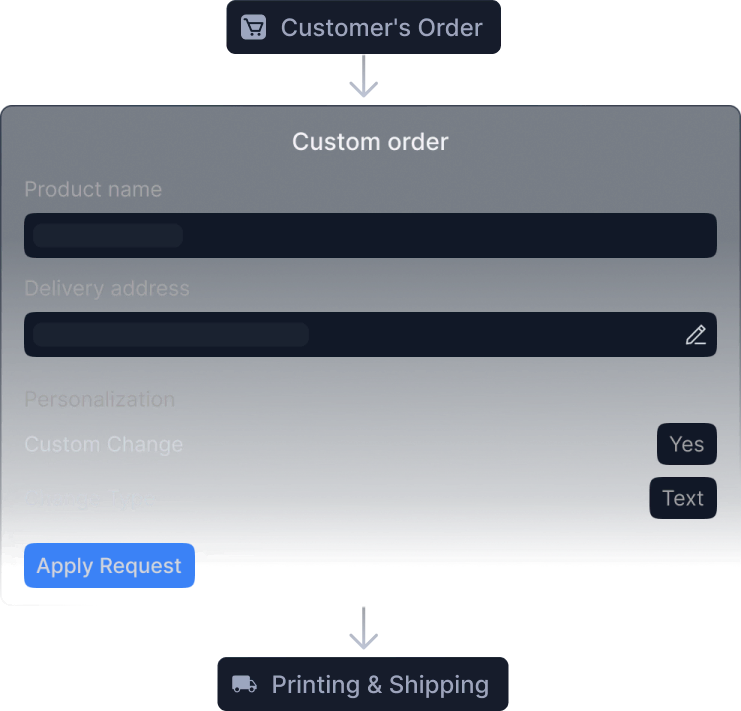The image size is (741, 711).
Task: Focus the Delivery address input field
Action: tap(370, 334)
